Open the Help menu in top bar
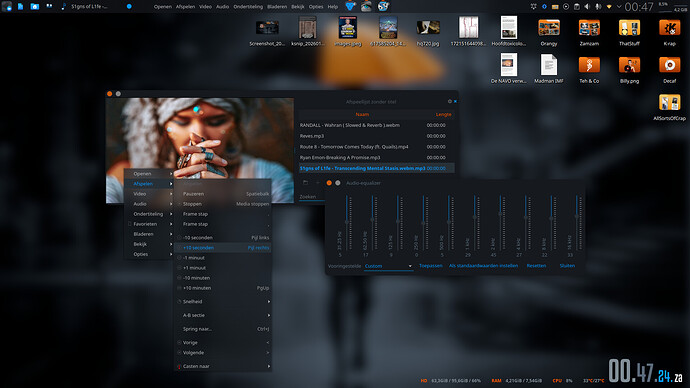The height and width of the screenshot is (388, 690). [x=333, y=7]
